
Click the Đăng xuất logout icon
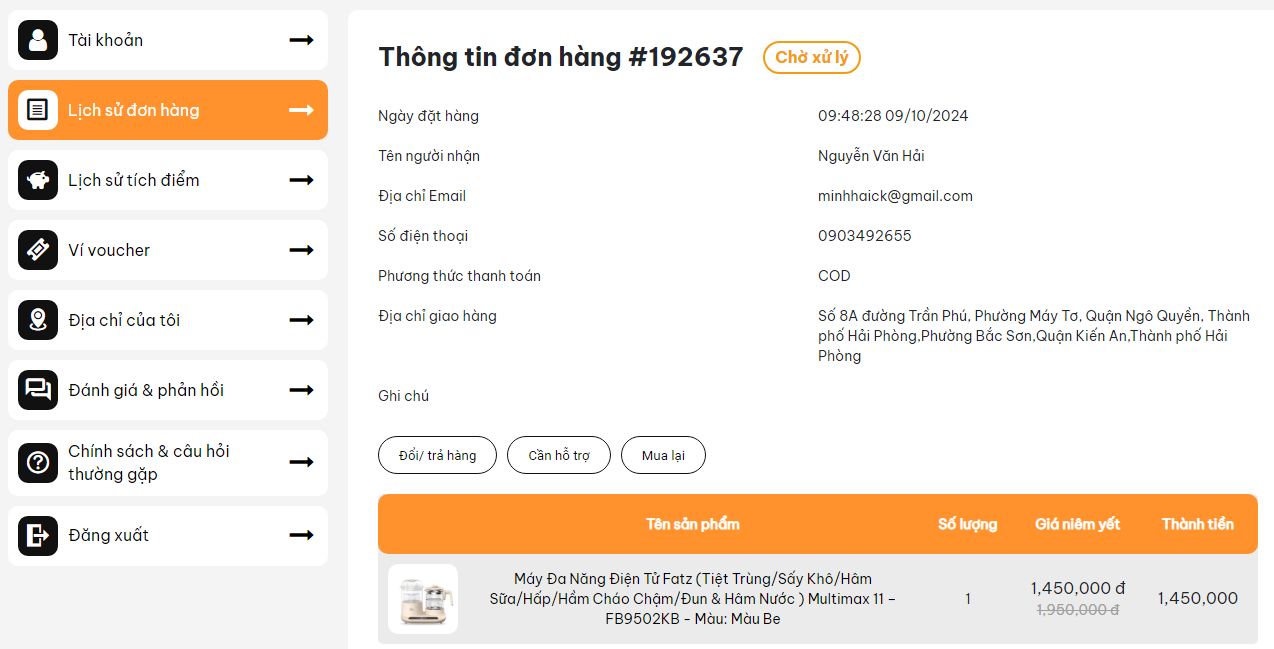(x=38, y=536)
